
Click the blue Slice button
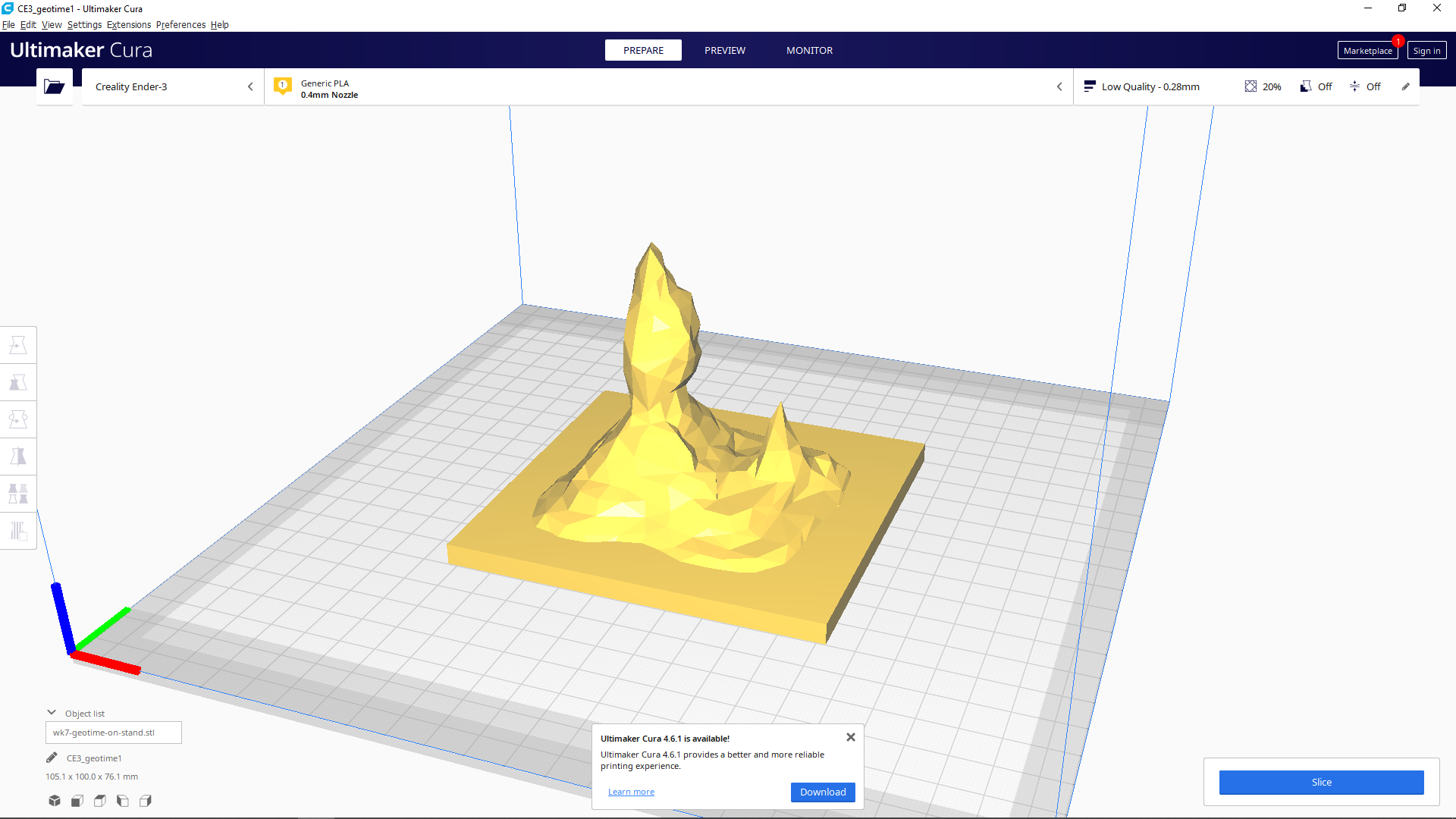[1321, 782]
